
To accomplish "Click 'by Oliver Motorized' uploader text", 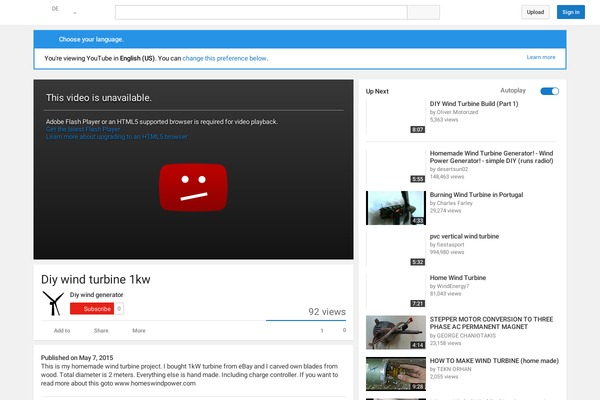I will point(454,112).
